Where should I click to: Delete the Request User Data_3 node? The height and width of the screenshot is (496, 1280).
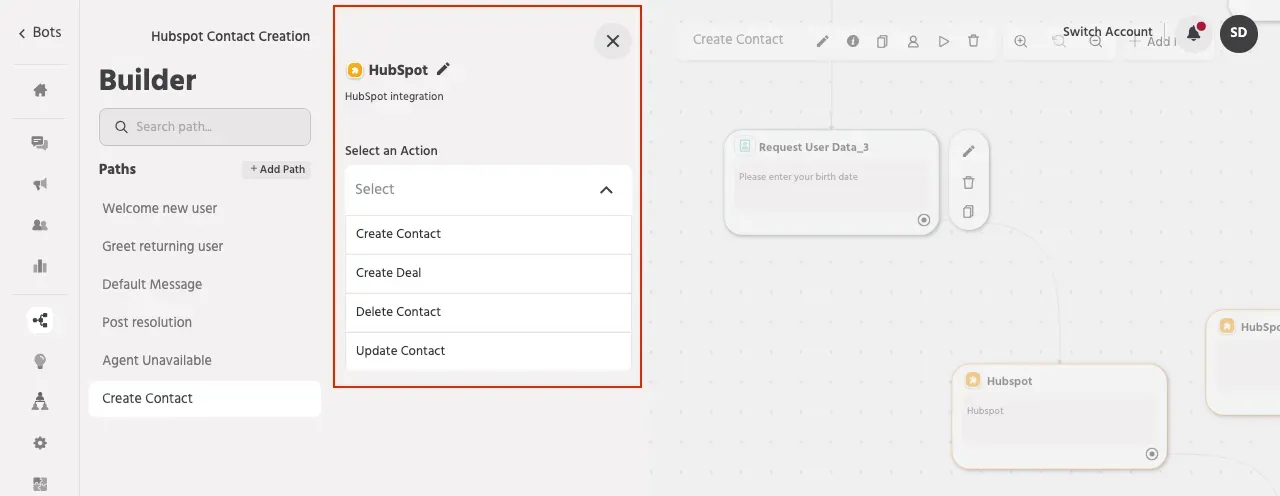click(x=968, y=182)
